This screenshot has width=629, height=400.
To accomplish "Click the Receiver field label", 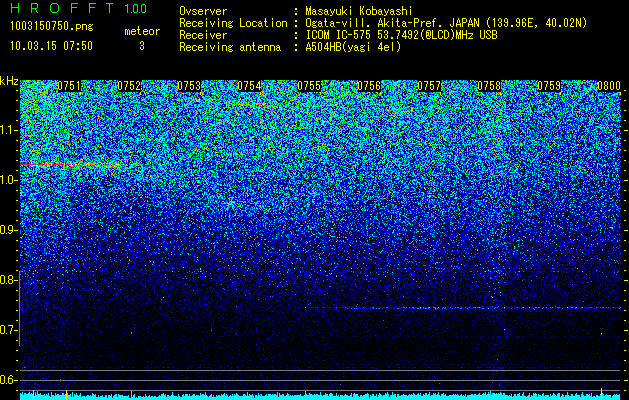I will pos(203,35).
